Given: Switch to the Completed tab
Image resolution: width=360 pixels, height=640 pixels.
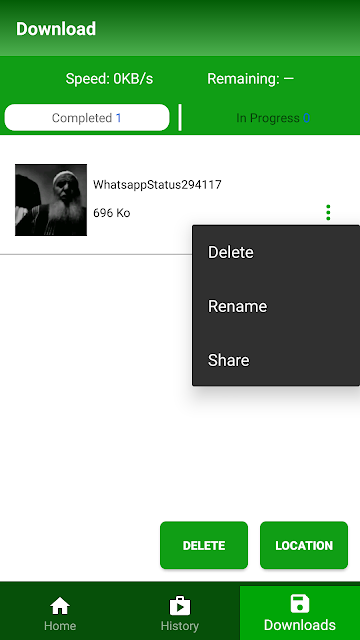Looking at the screenshot, I should (x=87, y=118).
